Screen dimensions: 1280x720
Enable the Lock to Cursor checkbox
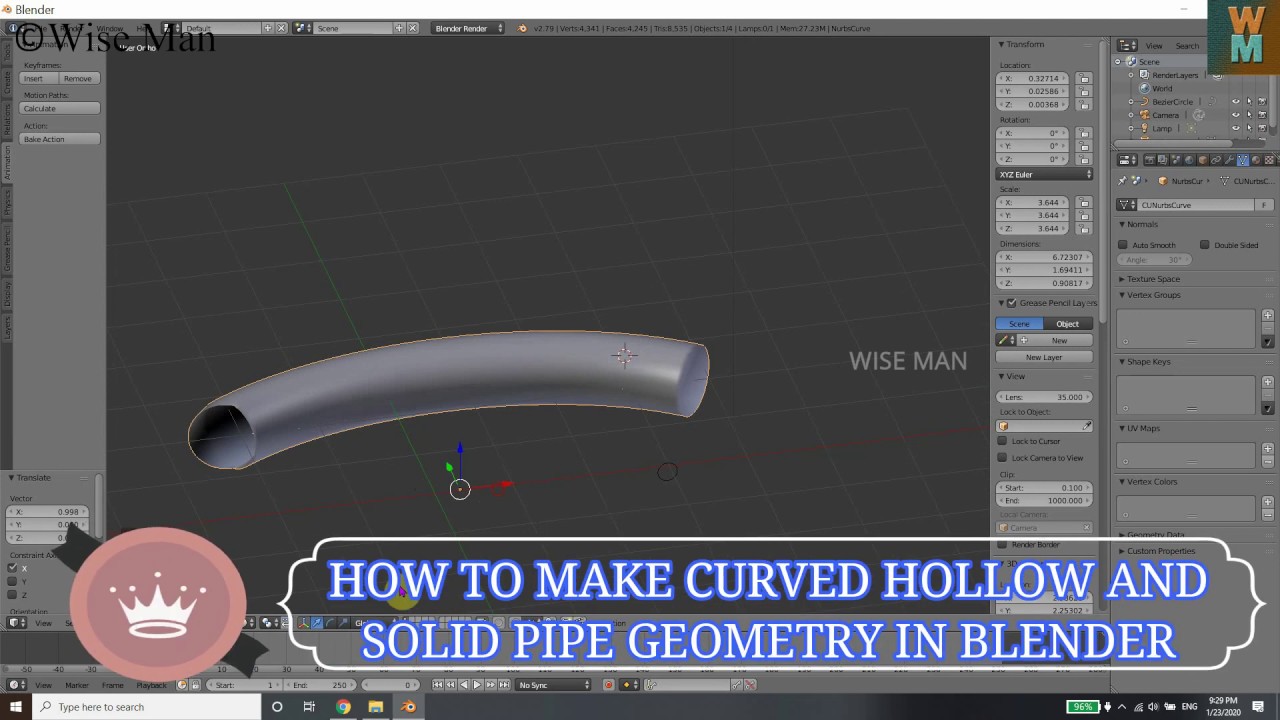(x=1003, y=441)
